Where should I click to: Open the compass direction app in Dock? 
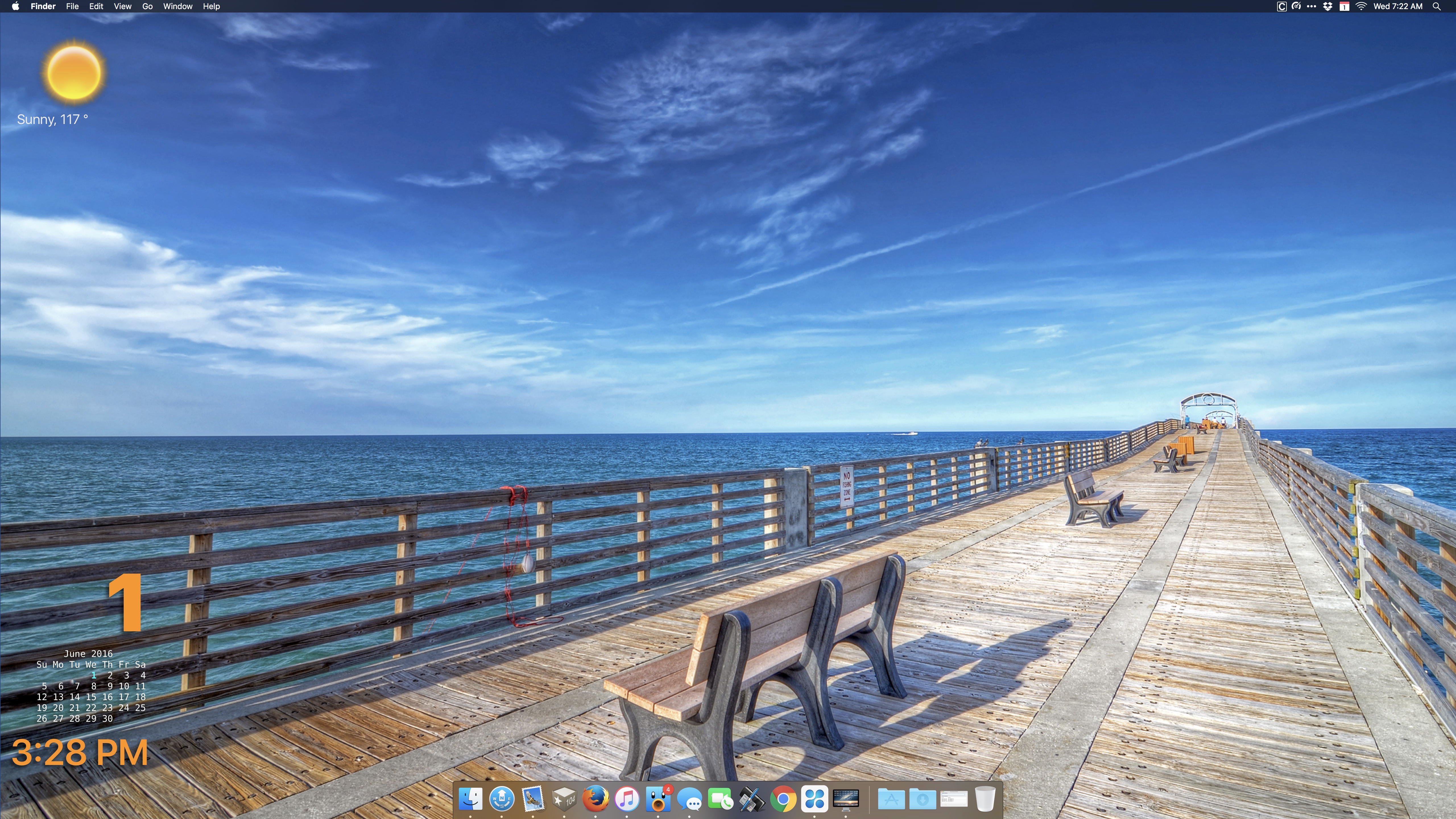[501, 799]
